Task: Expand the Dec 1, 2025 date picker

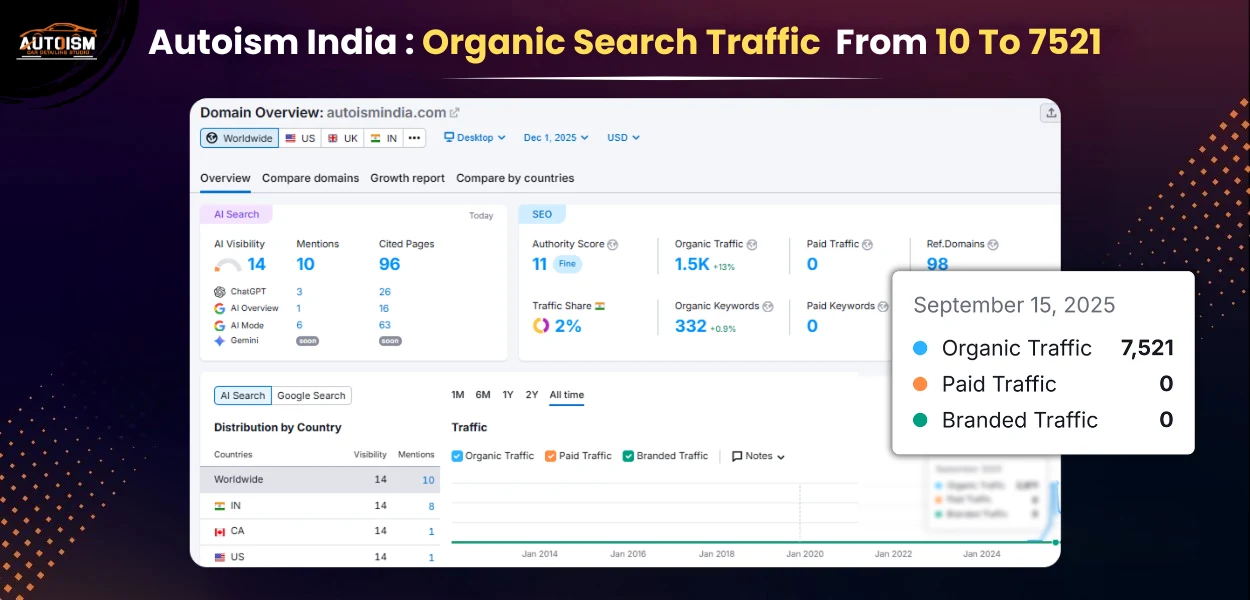Action: coord(556,138)
